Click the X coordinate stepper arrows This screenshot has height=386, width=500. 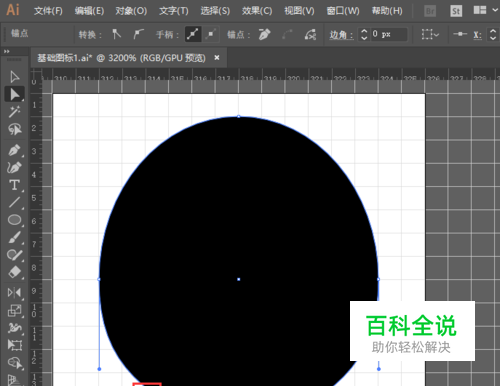coord(493,34)
